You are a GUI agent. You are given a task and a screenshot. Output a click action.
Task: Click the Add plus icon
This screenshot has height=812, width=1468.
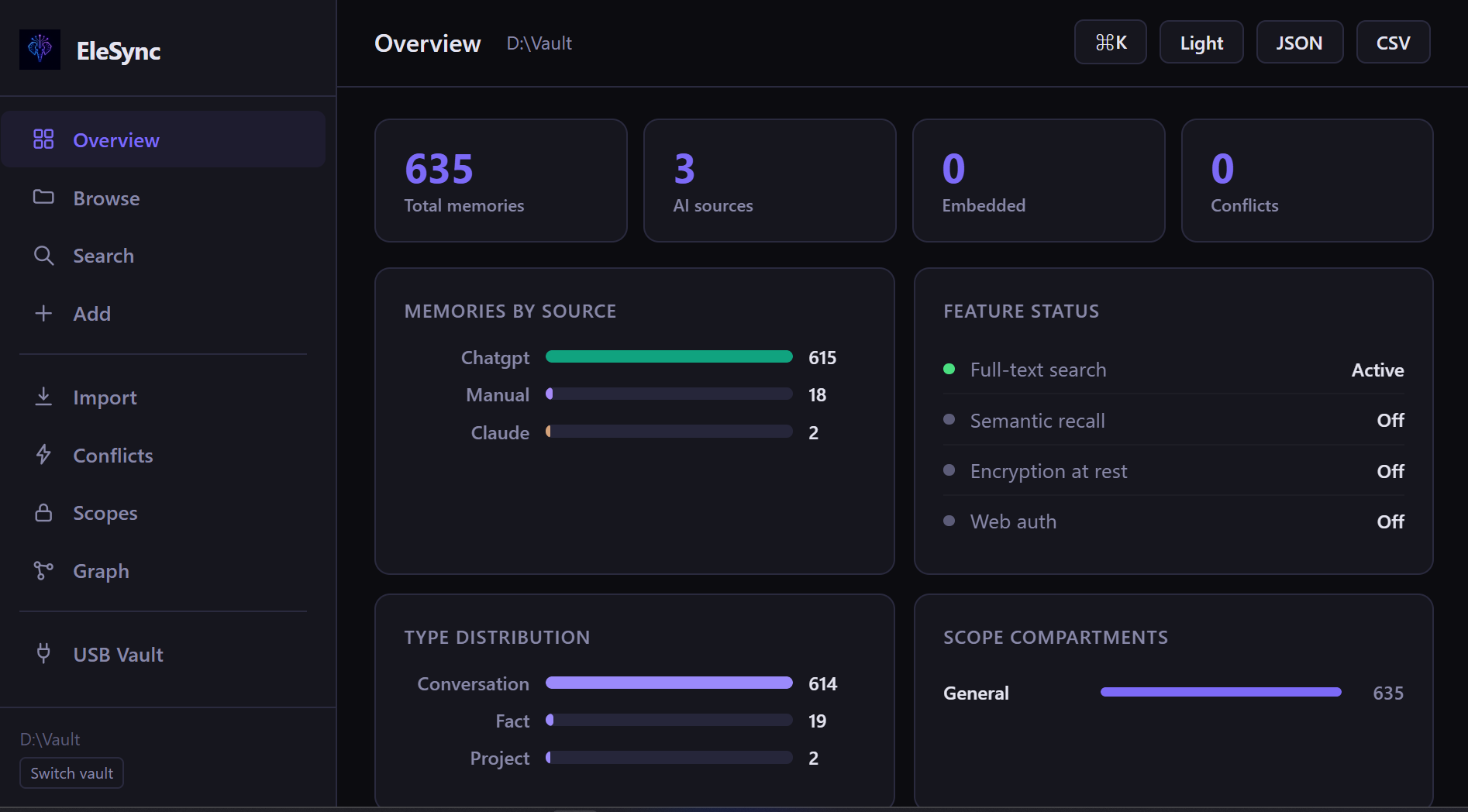(43, 313)
